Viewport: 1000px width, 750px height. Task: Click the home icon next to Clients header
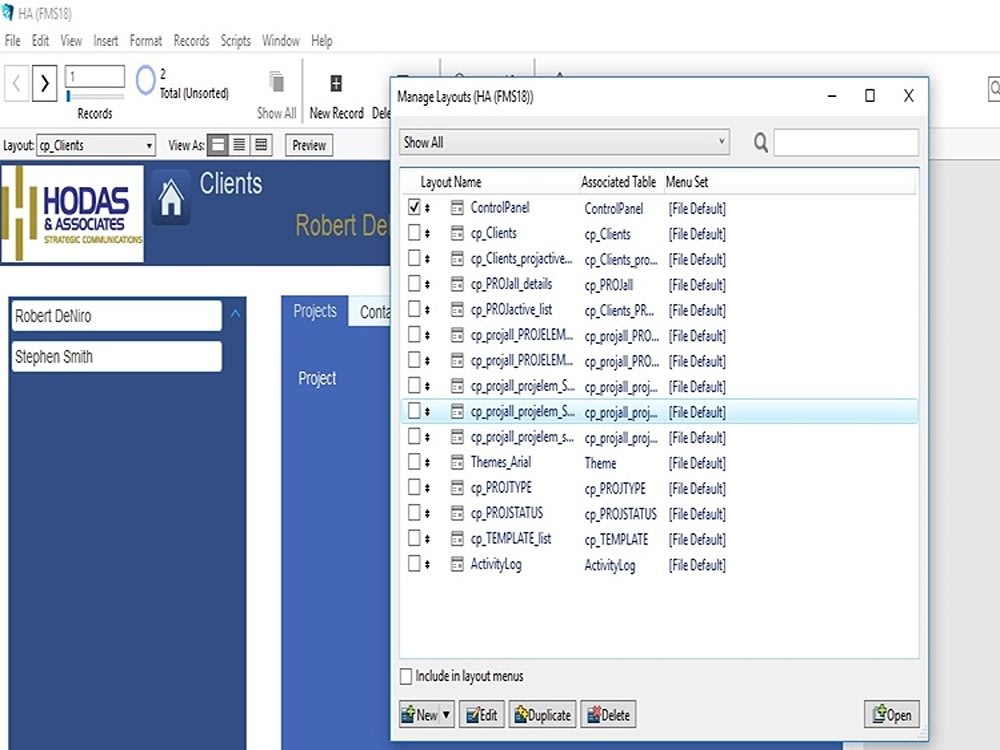pyautogui.click(x=171, y=198)
